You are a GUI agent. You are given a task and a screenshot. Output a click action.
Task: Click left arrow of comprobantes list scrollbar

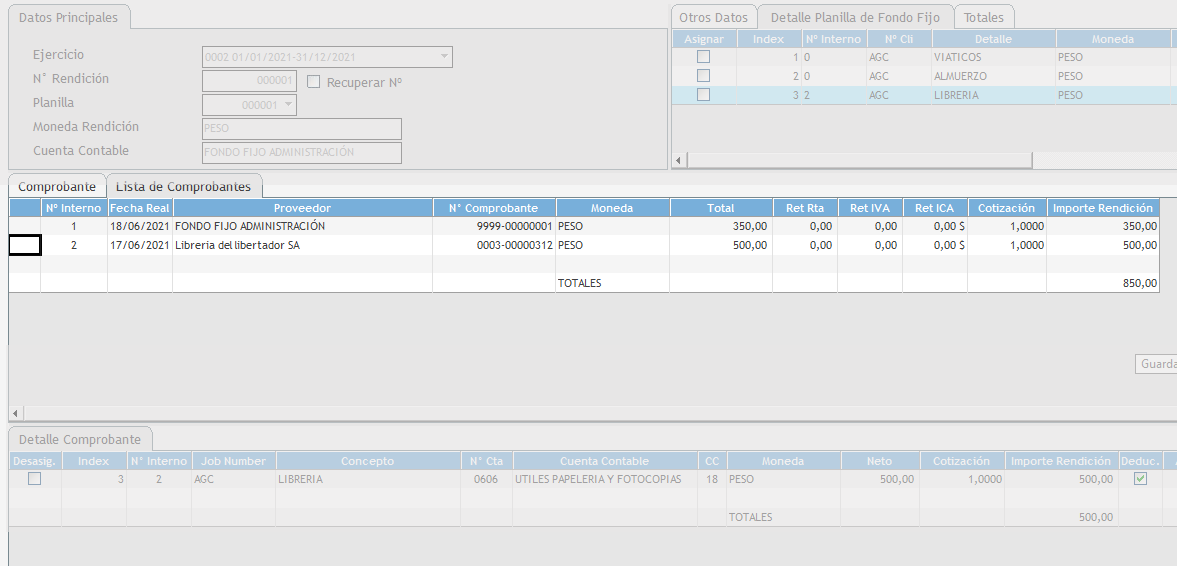click(x=15, y=413)
